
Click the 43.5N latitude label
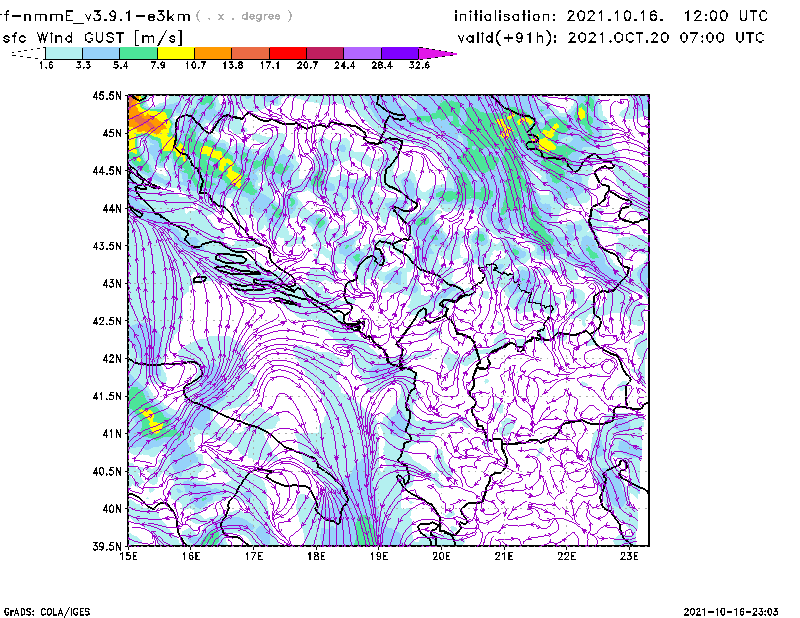click(x=107, y=246)
